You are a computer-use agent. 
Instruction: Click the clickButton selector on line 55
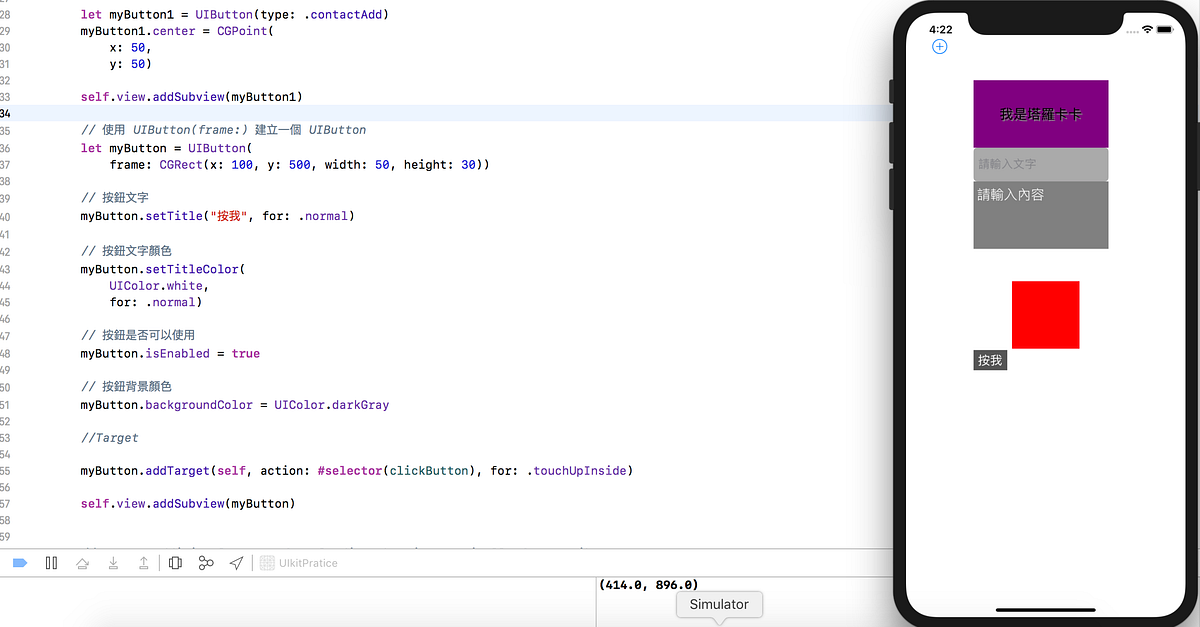point(429,470)
